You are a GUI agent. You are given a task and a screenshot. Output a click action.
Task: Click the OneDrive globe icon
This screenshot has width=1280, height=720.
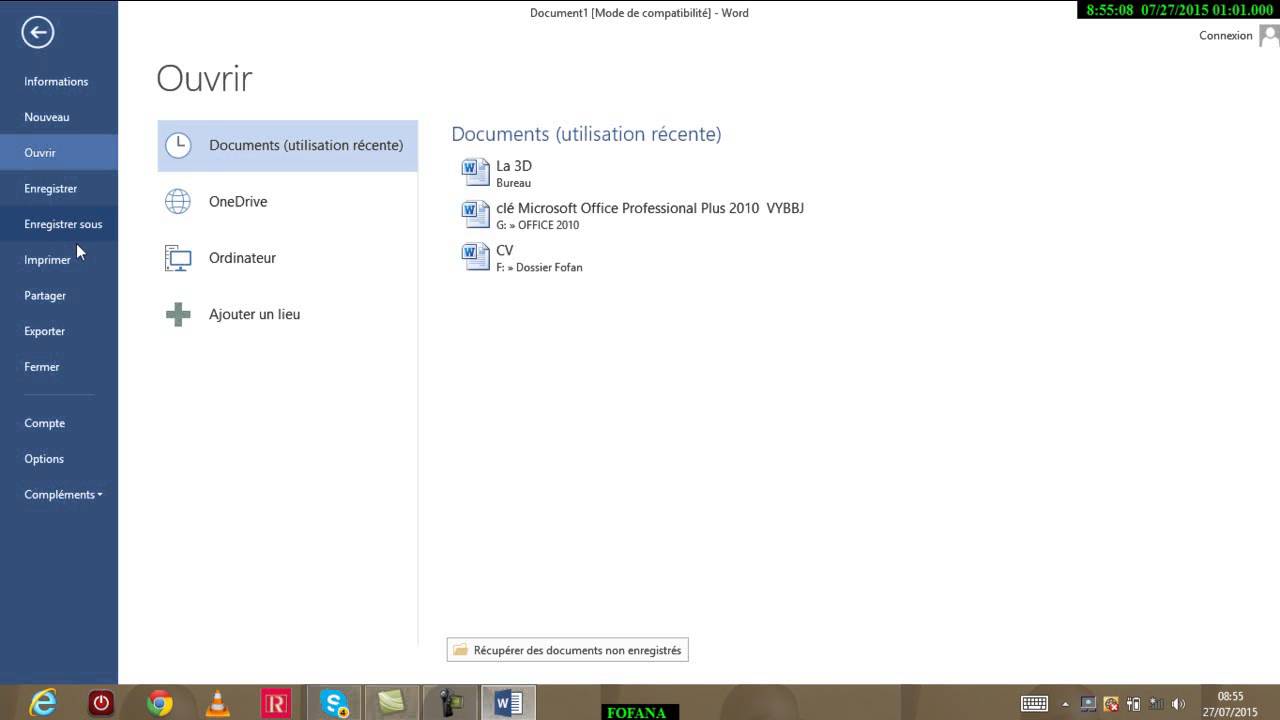tap(178, 201)
